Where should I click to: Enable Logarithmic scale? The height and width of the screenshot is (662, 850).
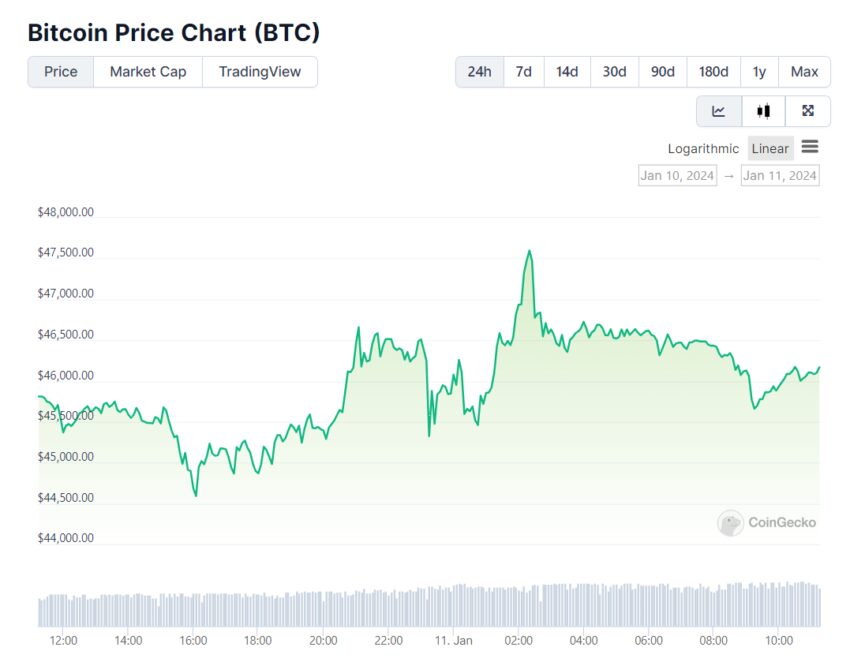click(703, 148)
